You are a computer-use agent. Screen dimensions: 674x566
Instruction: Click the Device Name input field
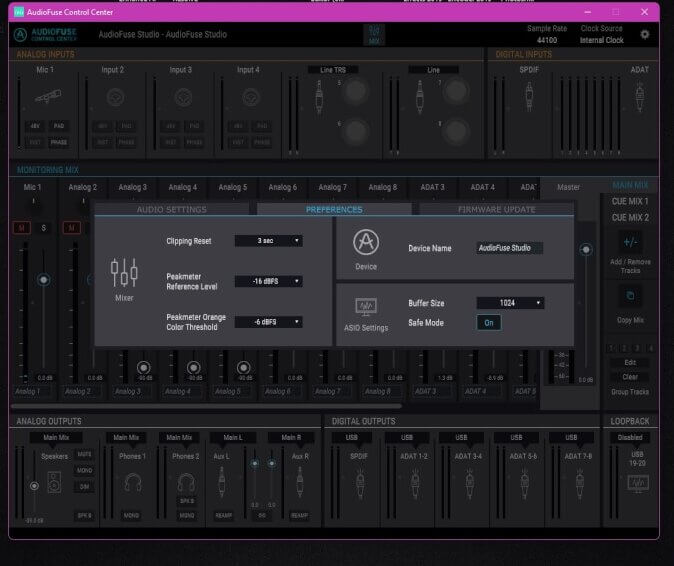510,248
